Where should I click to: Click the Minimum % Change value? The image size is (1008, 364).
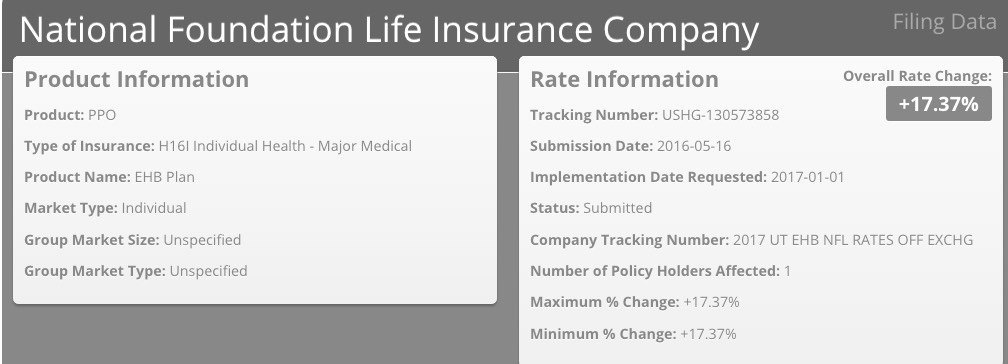708,334
